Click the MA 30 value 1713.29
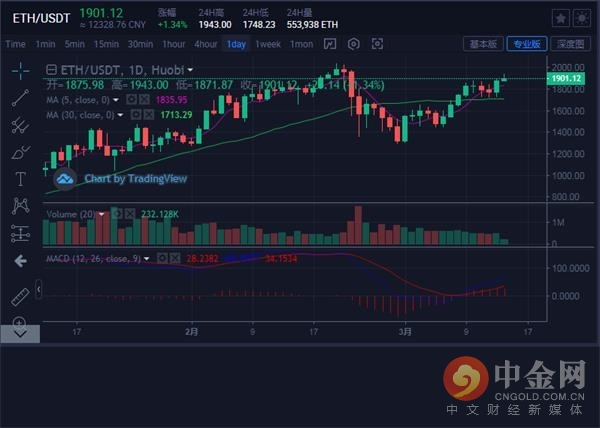The width and height of the screenshot is (600, 428). click(x=176, y=115)
